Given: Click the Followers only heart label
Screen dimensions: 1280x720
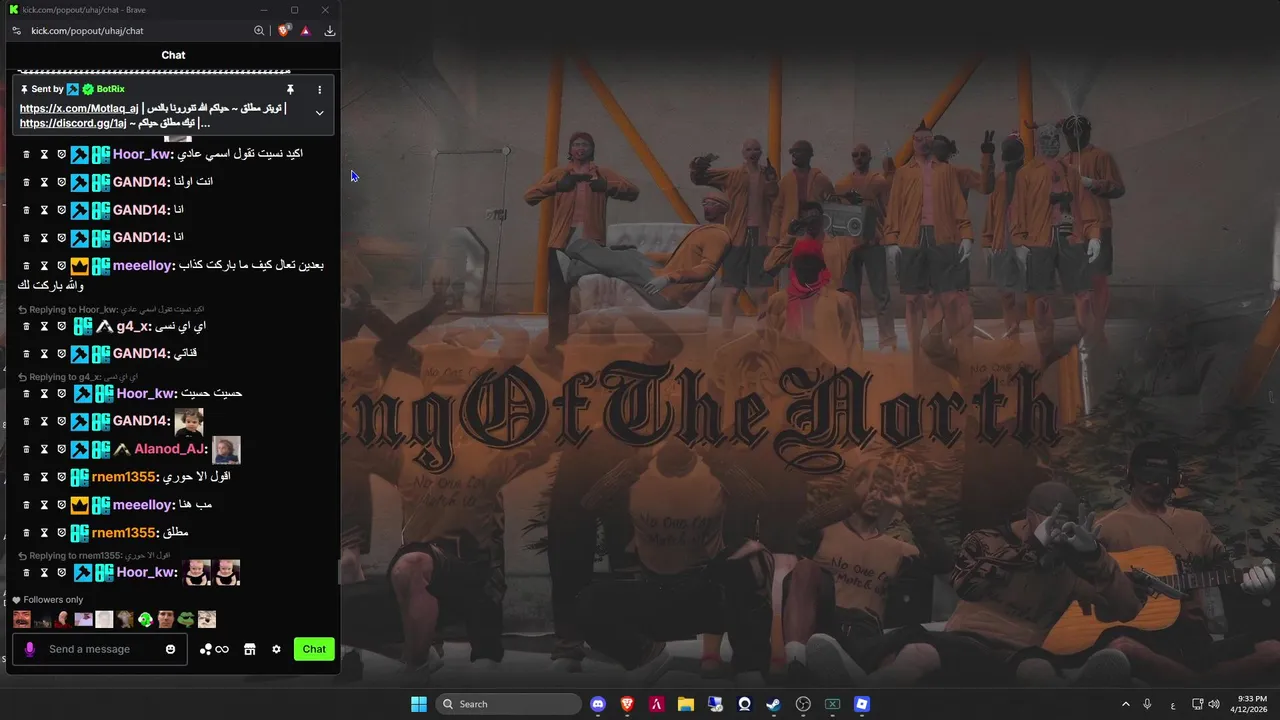Looking at the screenshot, I should 47,600.
